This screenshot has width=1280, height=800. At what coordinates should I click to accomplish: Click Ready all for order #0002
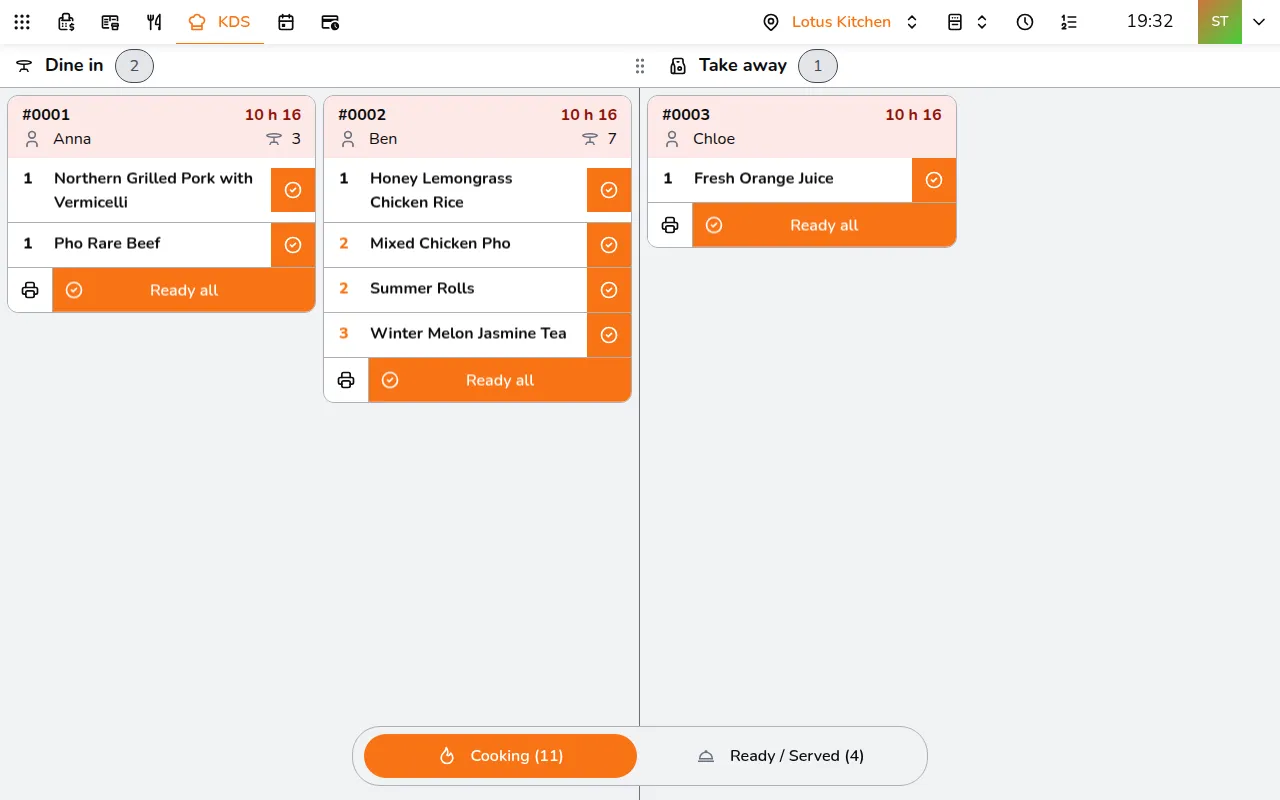pos(500,380)
